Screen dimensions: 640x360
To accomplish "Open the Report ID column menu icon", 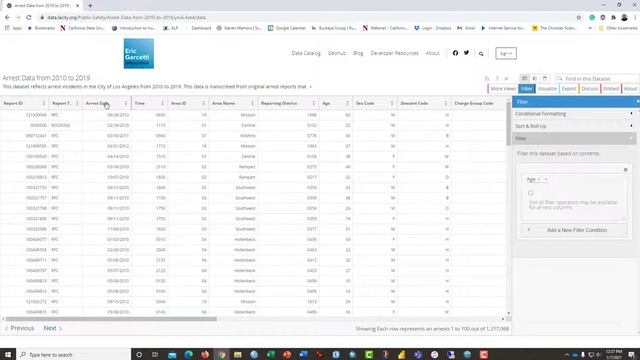I will [x=44, y=103].
